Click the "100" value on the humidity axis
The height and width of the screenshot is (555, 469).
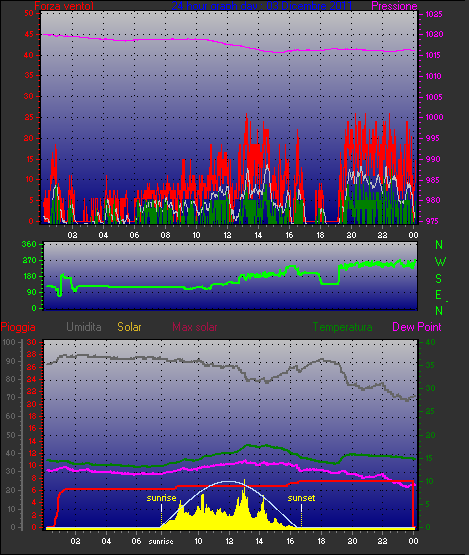coord(9,342)
